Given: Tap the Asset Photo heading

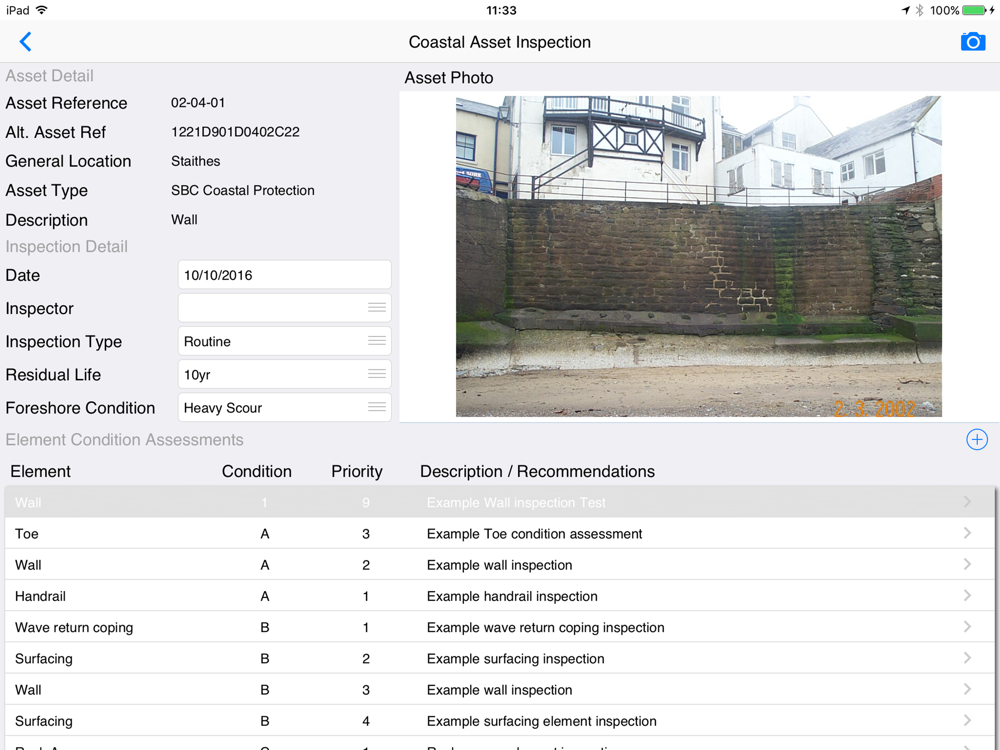Looking at the screenshot, I should [448, 78].
